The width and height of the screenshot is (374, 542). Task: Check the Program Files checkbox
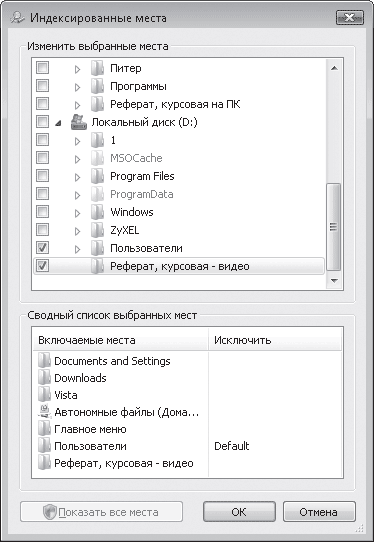pos(43,175)
